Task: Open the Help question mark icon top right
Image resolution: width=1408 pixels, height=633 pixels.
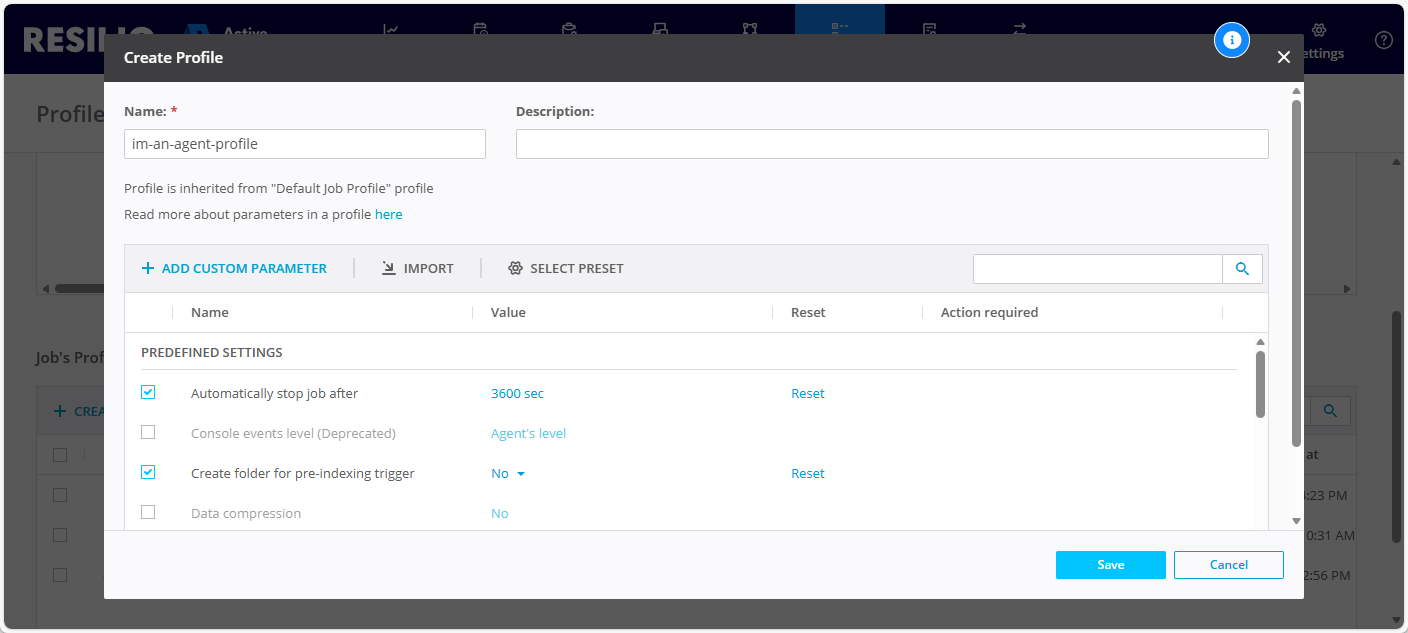Action: 1383,40
